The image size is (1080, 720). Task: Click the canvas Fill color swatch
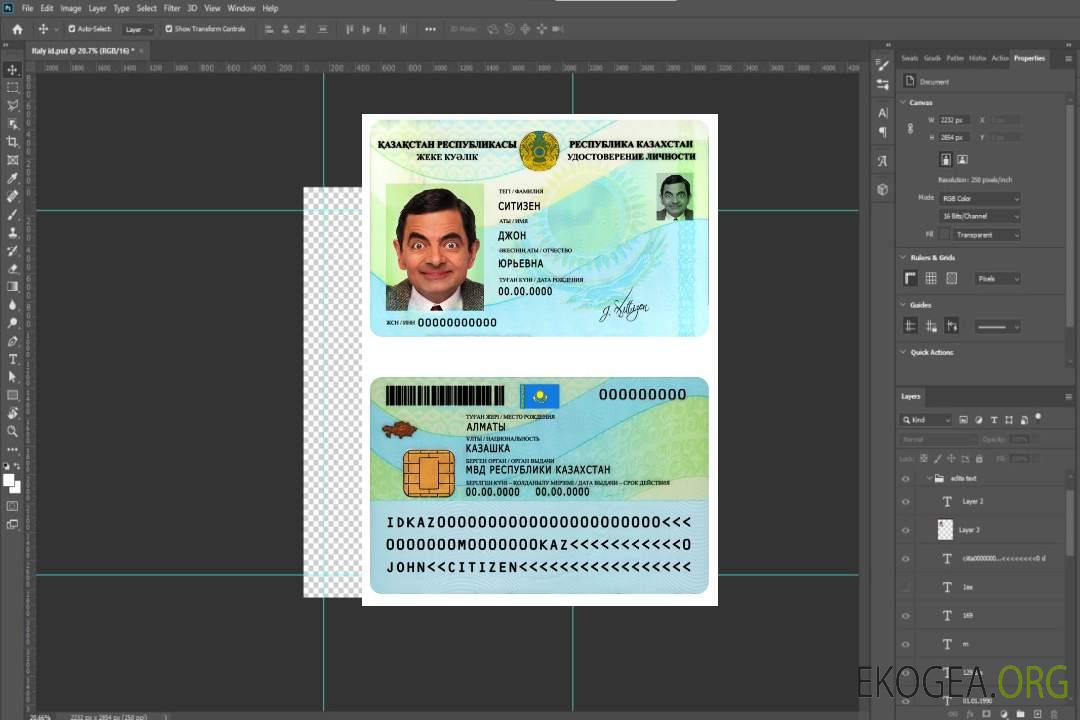click(945, 235)
